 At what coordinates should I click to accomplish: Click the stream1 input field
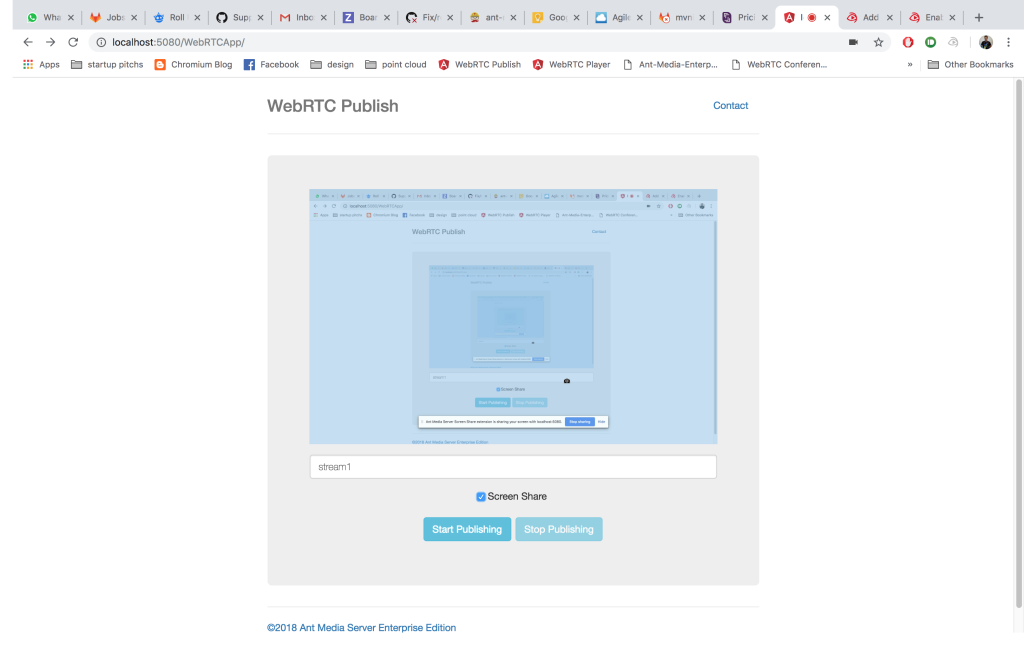click(512, 466)
